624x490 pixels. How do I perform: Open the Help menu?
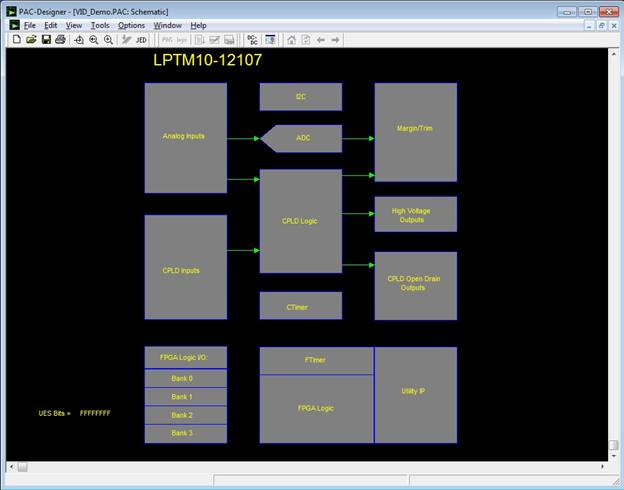tap(198, 25)
